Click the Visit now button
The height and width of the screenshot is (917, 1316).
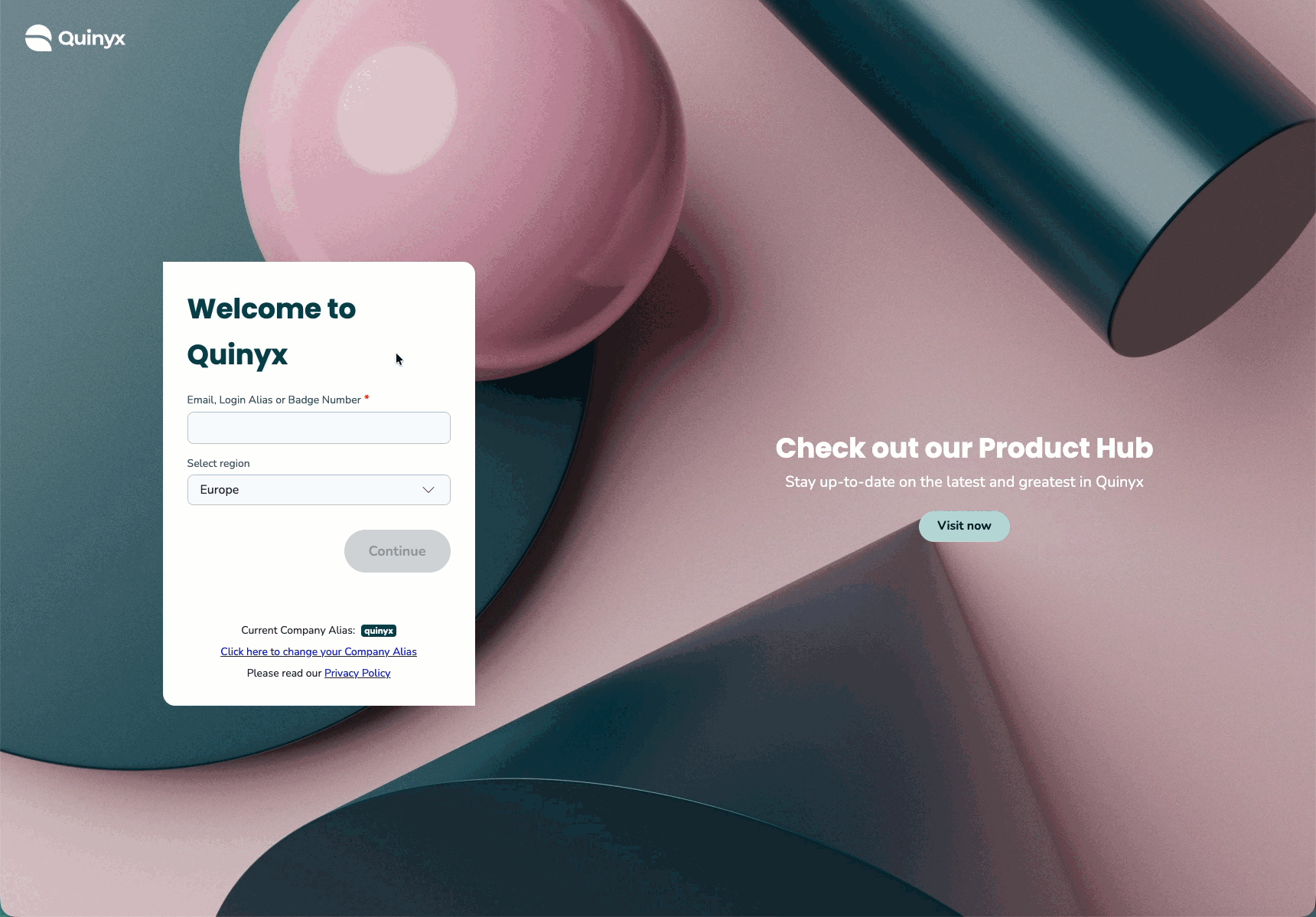coord(964,527)
